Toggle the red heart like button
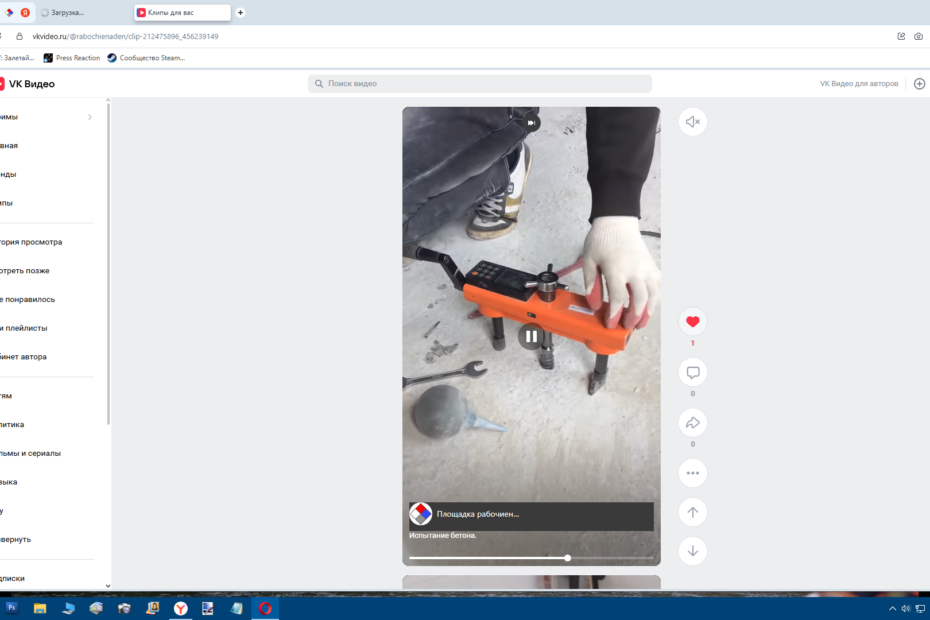Image resolution: width=930 pixels, height=620 pixels. pos(692,321)
